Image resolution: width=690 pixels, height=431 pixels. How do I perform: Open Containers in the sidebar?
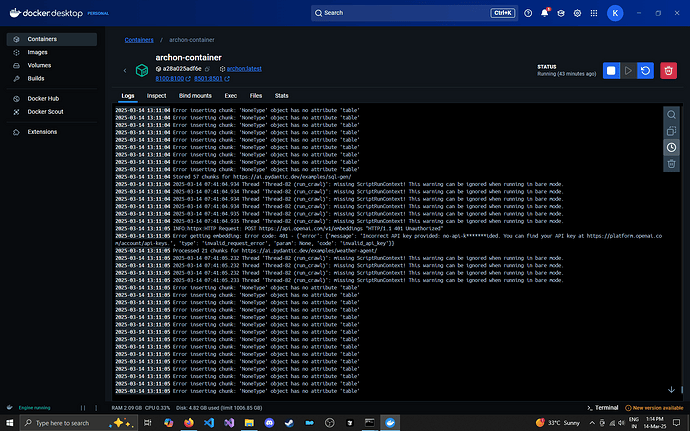[52, 39]
